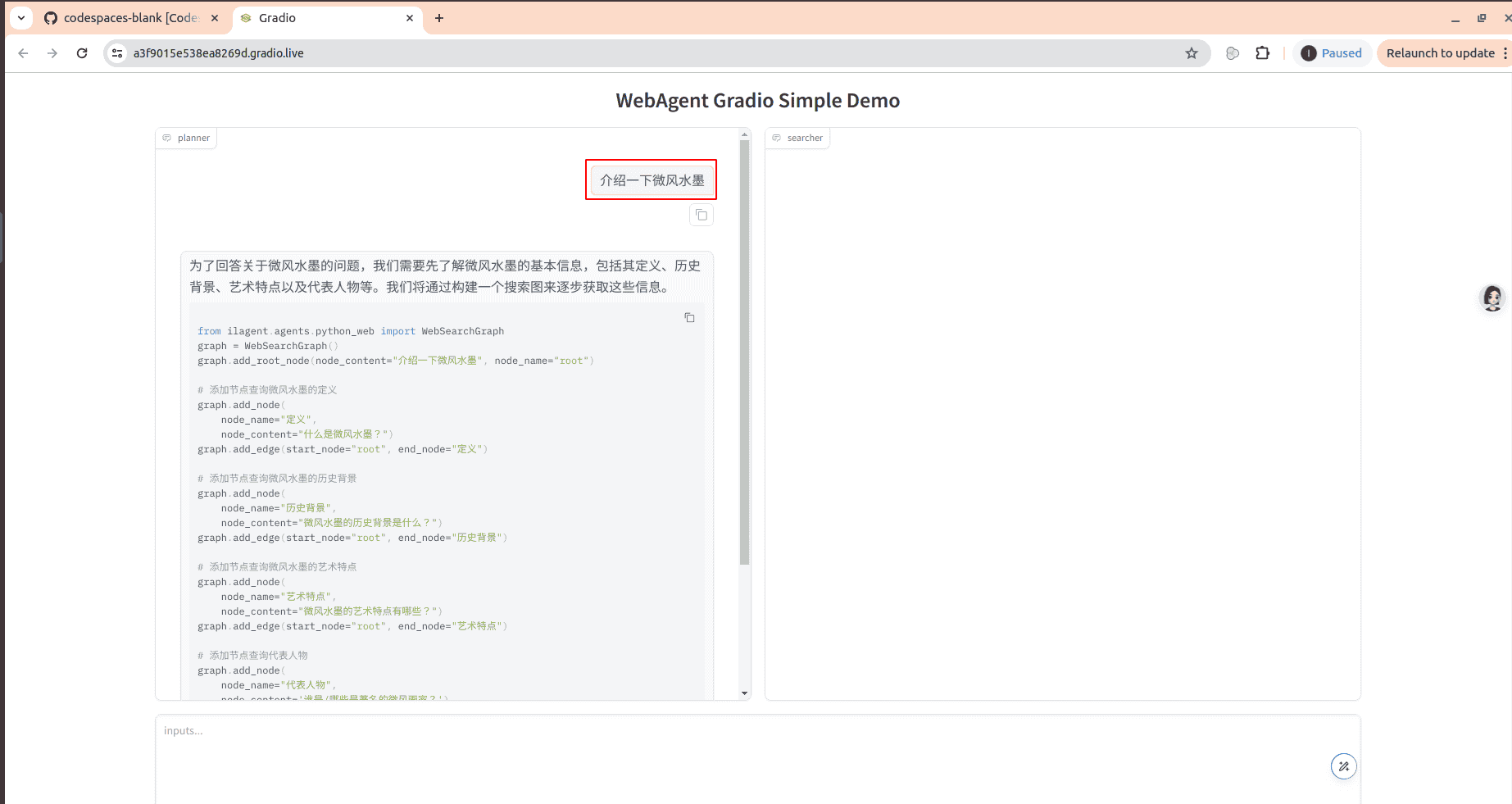
Task: Copy the code block using its copy icon
Action: [689, 318]
